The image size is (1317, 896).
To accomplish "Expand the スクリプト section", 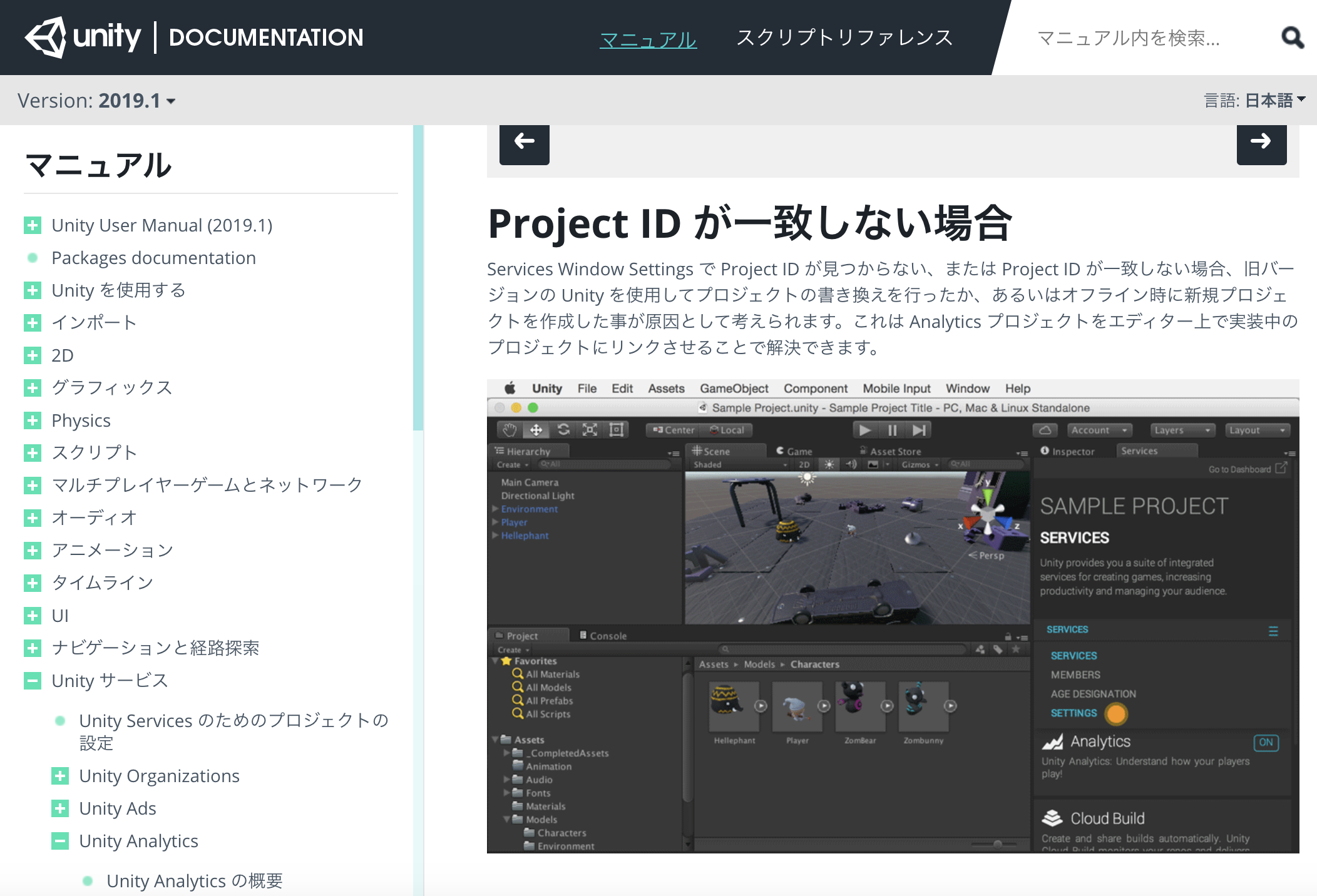I will pyautogui.click(x=33, y=453).
